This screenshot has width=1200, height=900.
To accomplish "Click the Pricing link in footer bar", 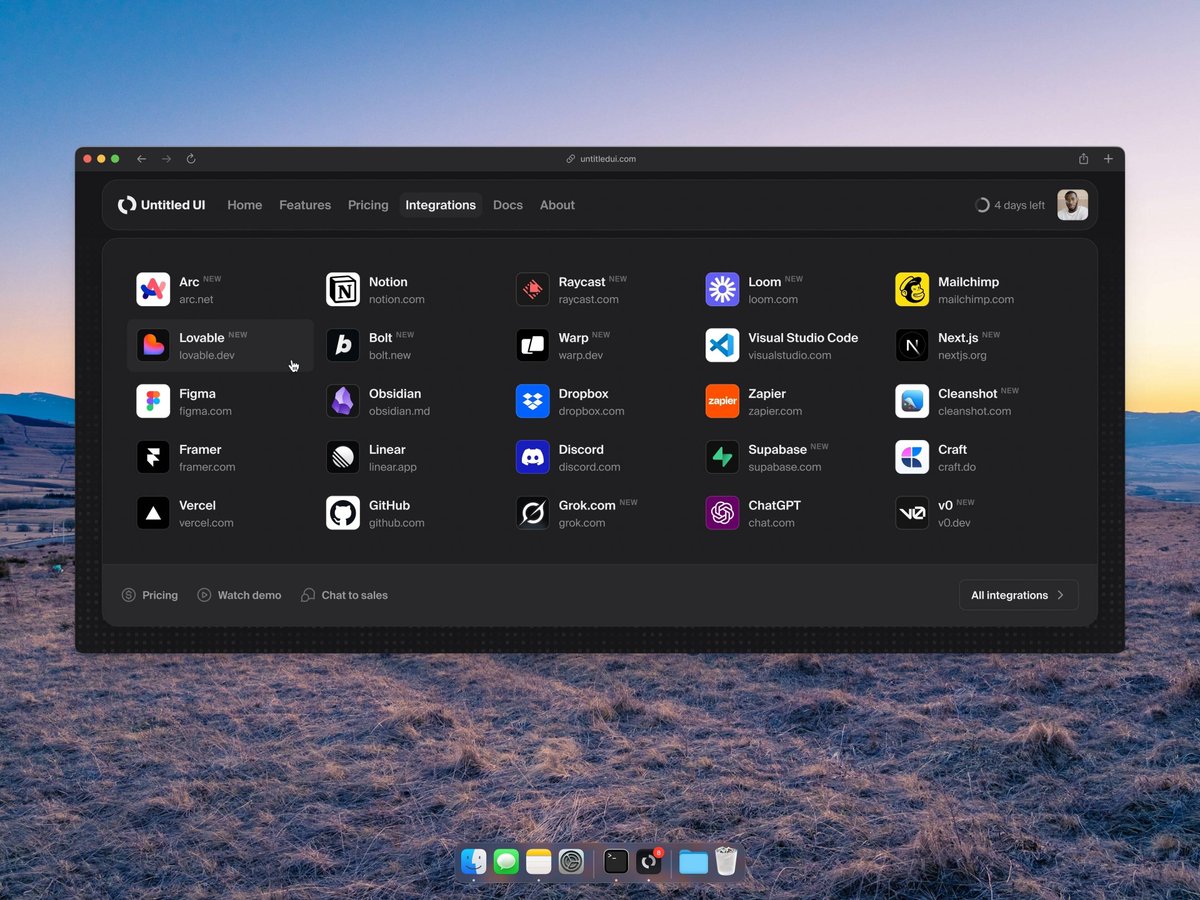I will tap(149, 595).
